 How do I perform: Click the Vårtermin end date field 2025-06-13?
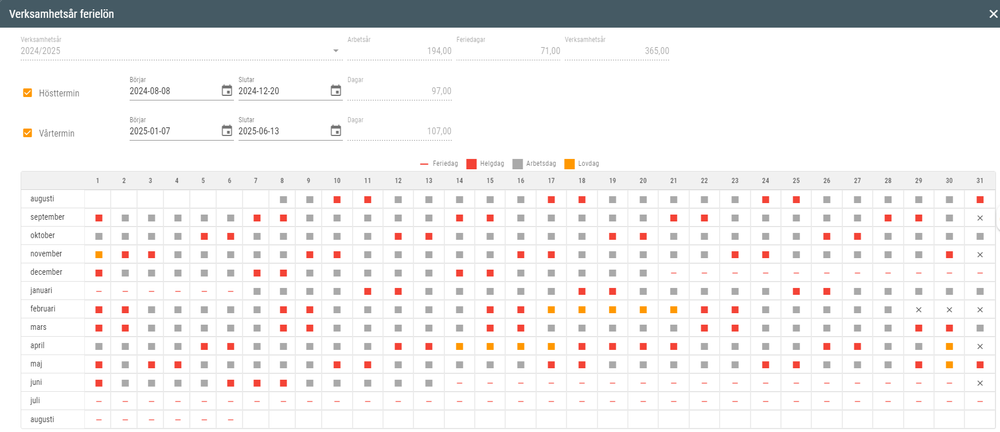click(281, 130)
